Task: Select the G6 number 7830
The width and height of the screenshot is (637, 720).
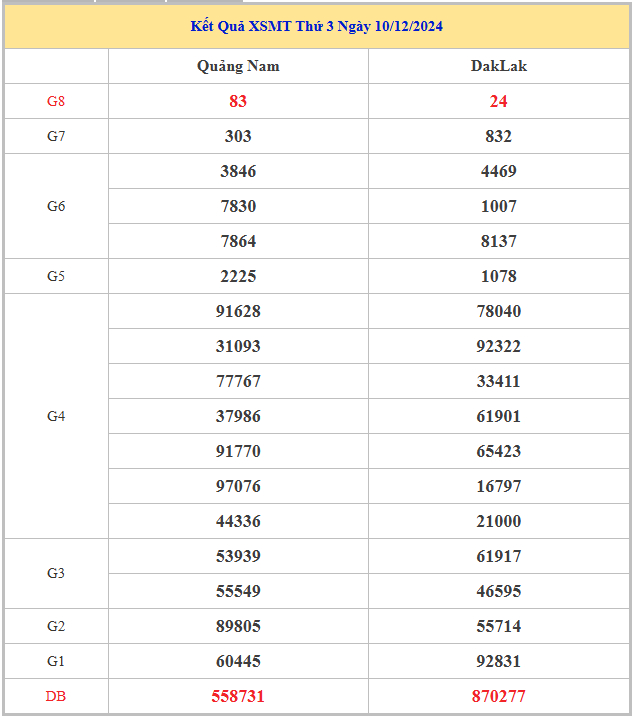Action: (238, 206)
